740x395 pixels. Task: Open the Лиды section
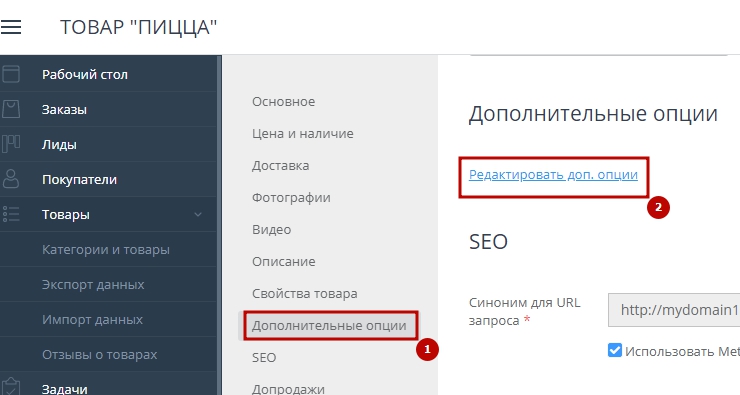pyautogui.click(x=59, y=144)
